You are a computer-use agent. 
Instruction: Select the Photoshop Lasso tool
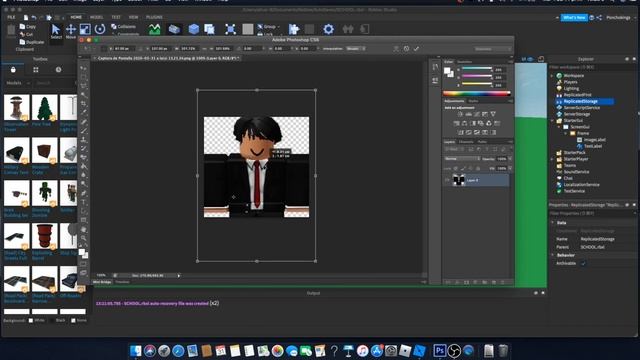[84, 86]
